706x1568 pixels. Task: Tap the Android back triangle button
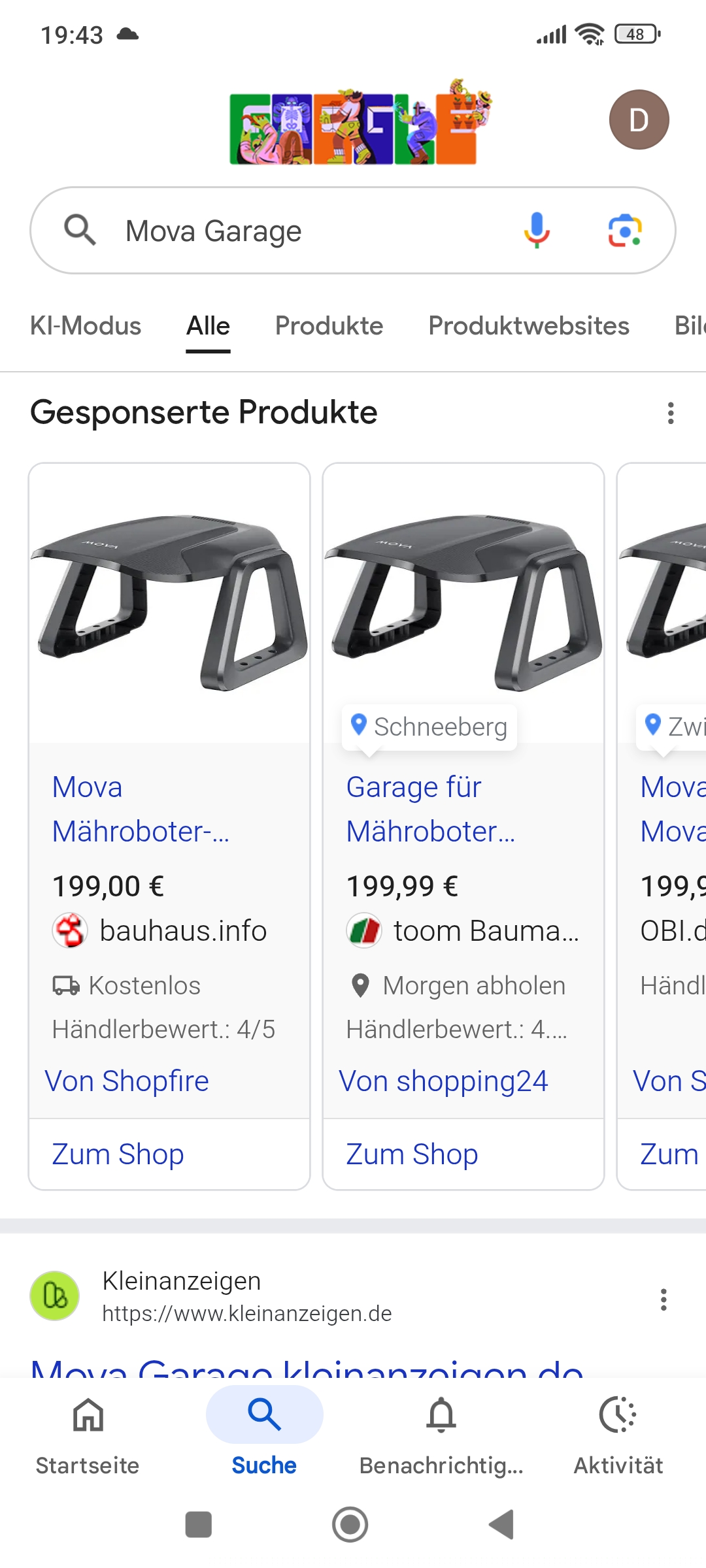(x=501, y=1525)
